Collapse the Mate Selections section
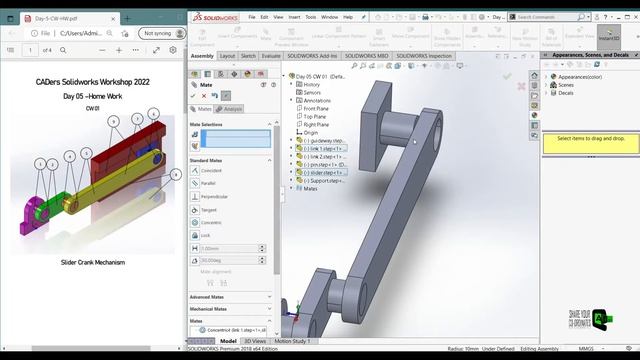Viewport: 640px width, 360px height. tap(269, 124)
